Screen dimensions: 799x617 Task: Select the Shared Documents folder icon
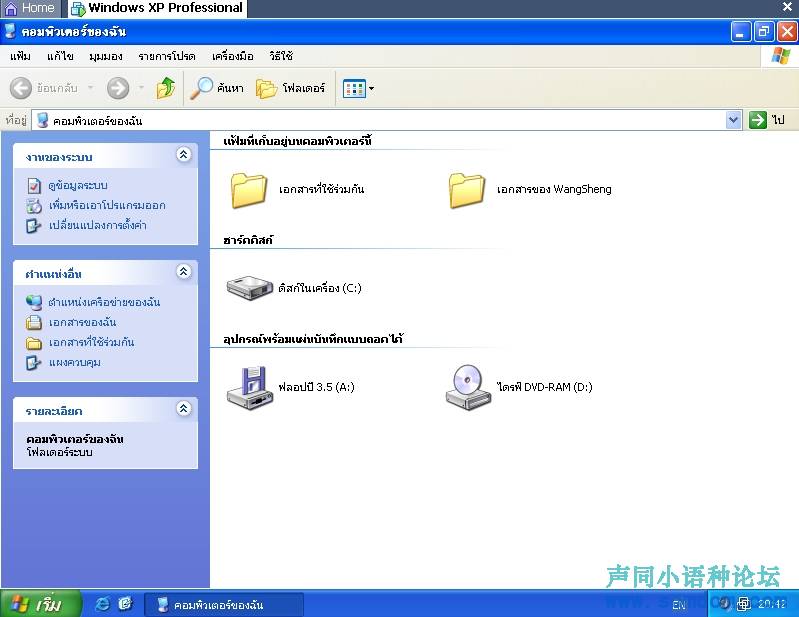248,190
